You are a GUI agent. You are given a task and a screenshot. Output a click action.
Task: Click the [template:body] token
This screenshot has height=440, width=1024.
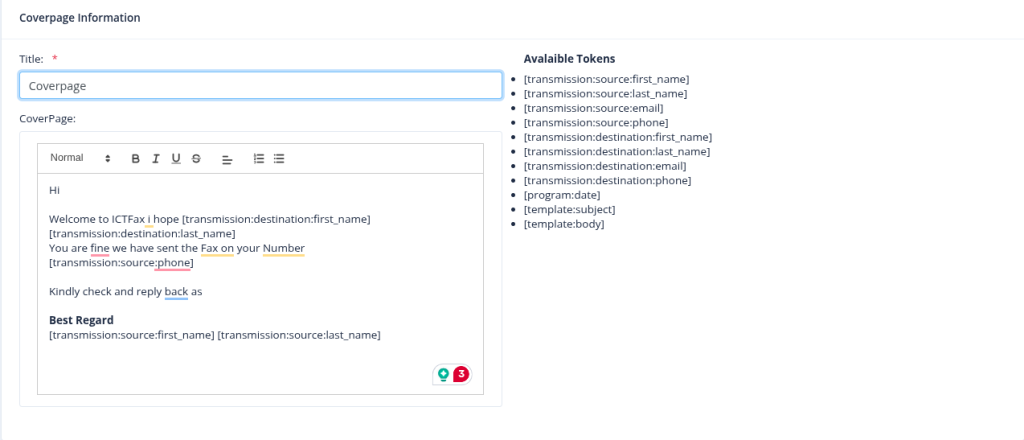[564, 224]
